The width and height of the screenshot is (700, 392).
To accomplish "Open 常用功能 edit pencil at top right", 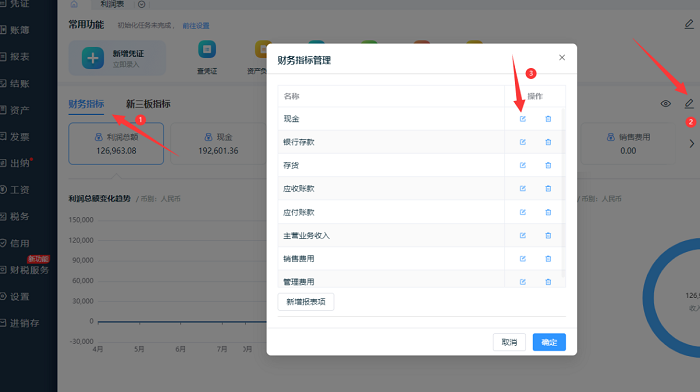I will pyautogui.click(x=689, y=24).
